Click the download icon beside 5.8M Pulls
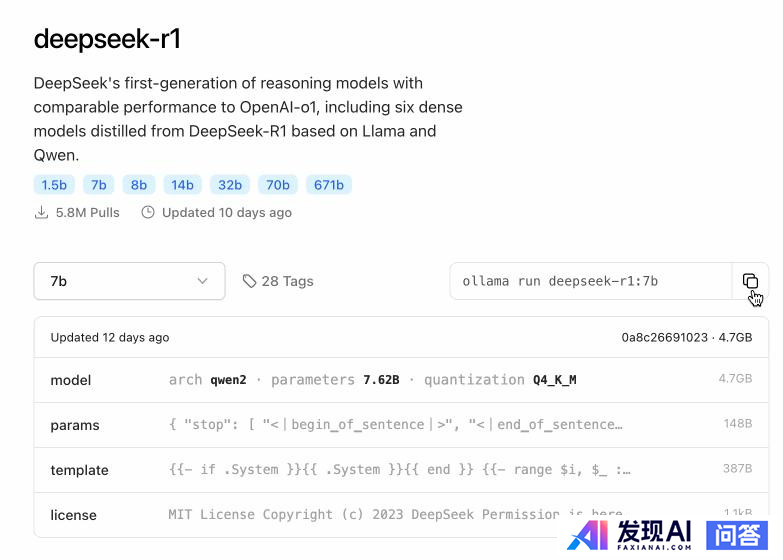 42,213
